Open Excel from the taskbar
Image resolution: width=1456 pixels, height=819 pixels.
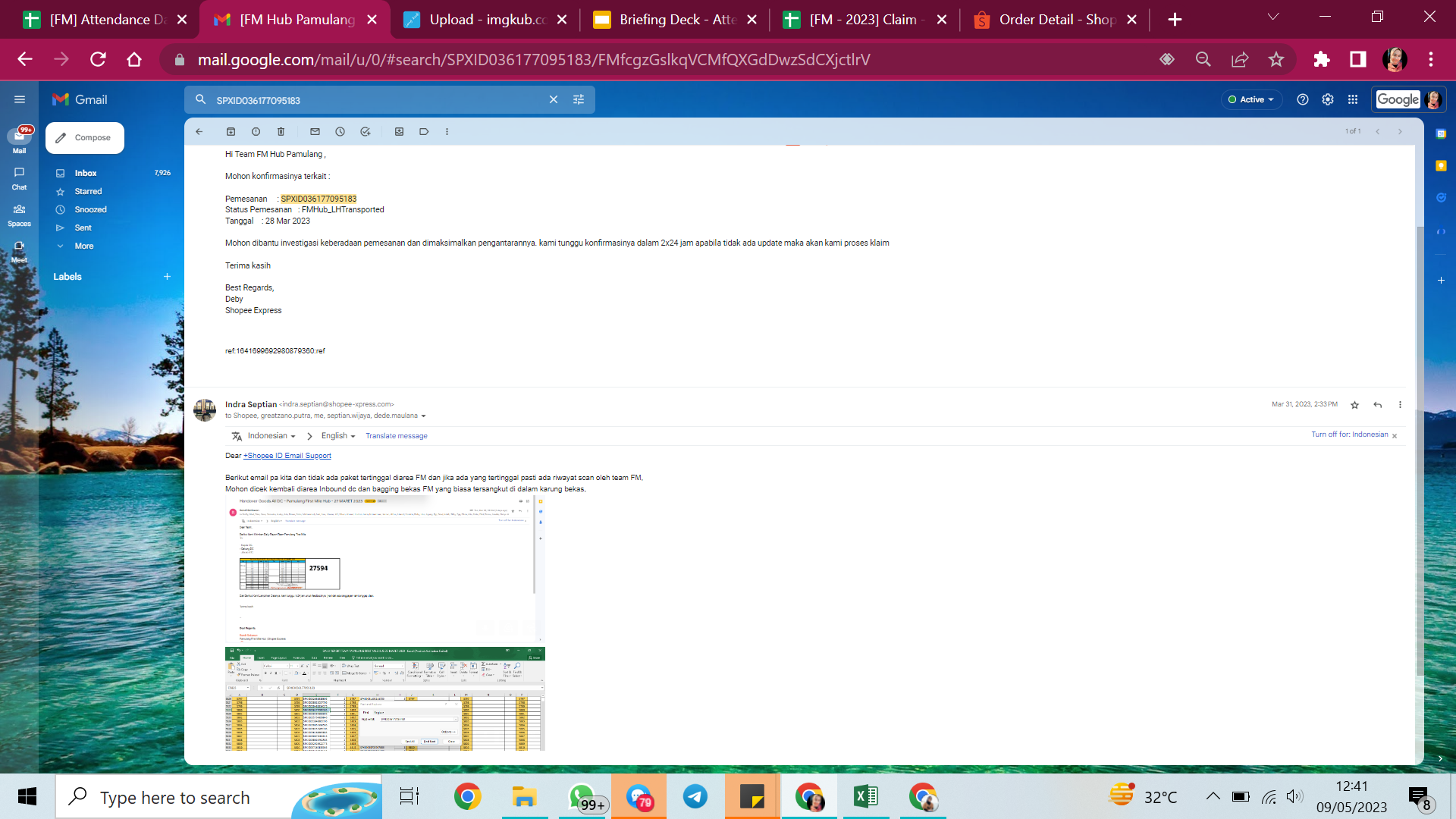coord(865,797)
